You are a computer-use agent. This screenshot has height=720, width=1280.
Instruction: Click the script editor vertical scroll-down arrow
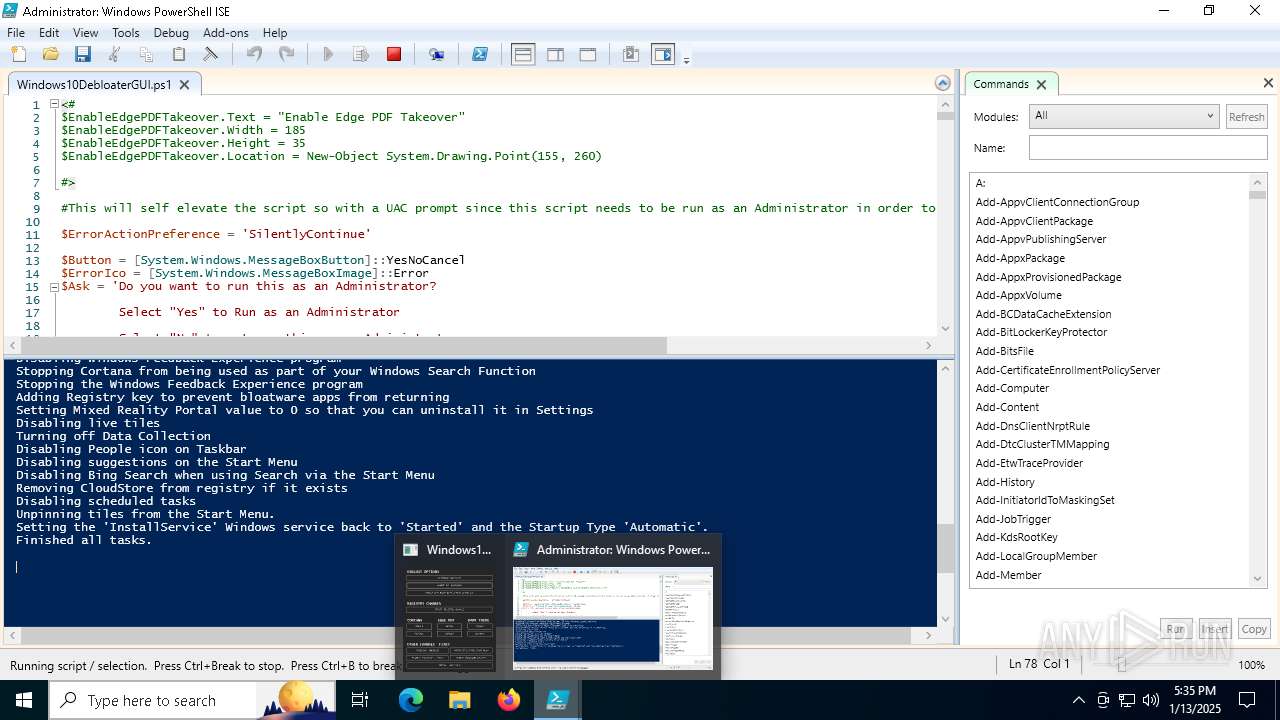pos(945,328)
